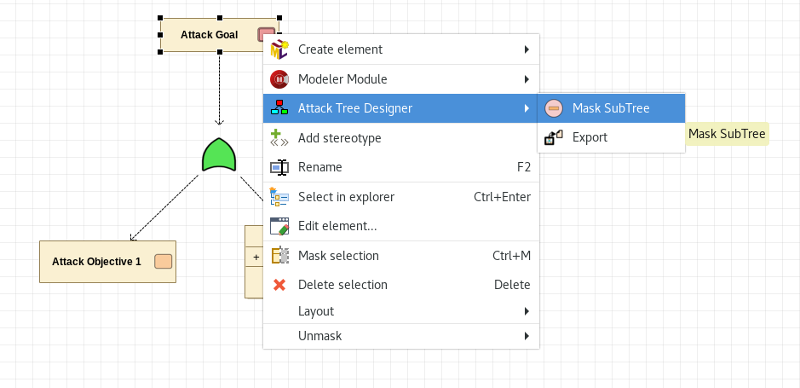Click the Add stereotype plus icon
The height and width of the screenshot is (388, 800).
[x=279, y=138]
